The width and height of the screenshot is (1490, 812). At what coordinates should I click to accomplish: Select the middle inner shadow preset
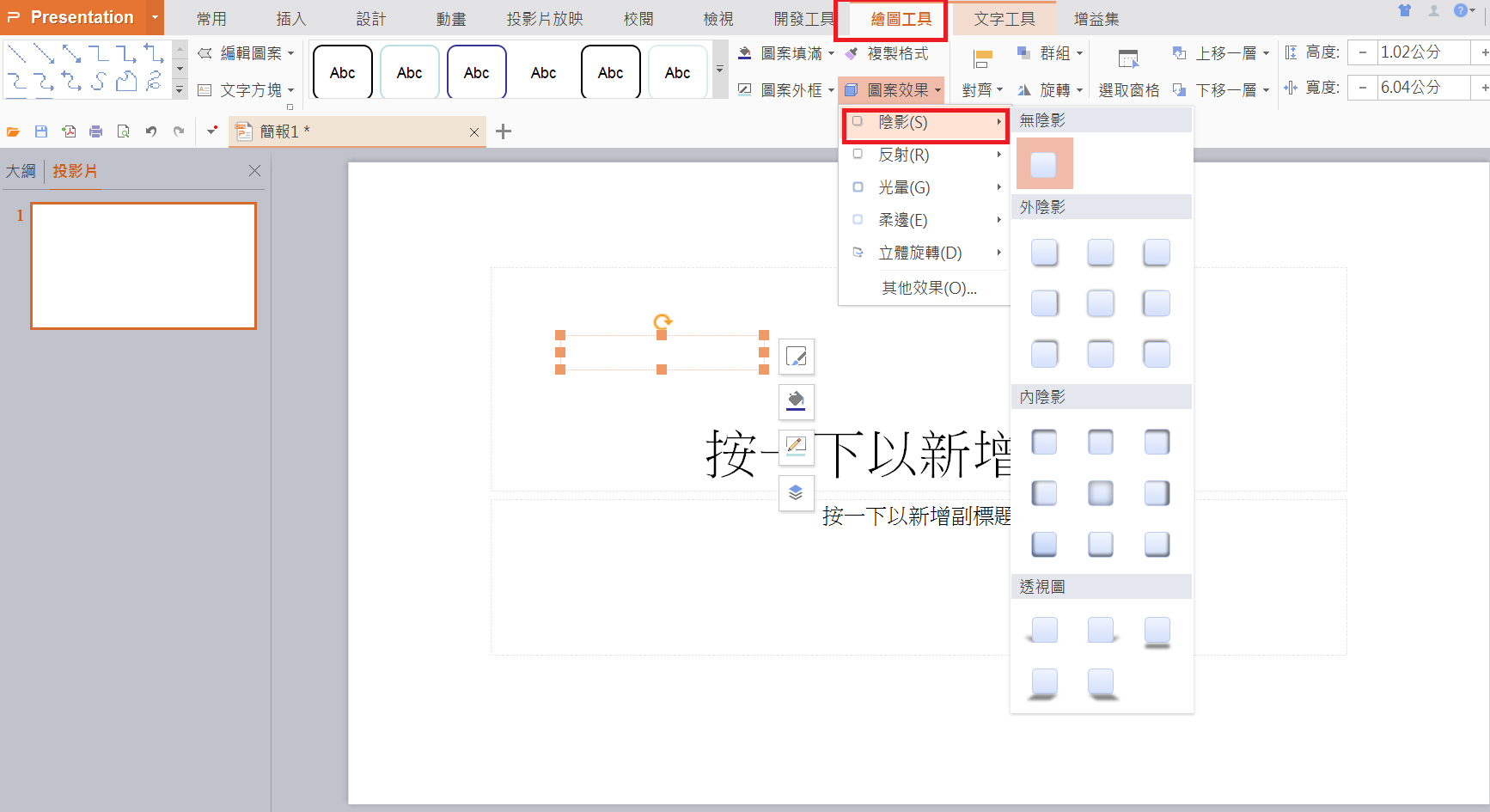[1100, 493]
